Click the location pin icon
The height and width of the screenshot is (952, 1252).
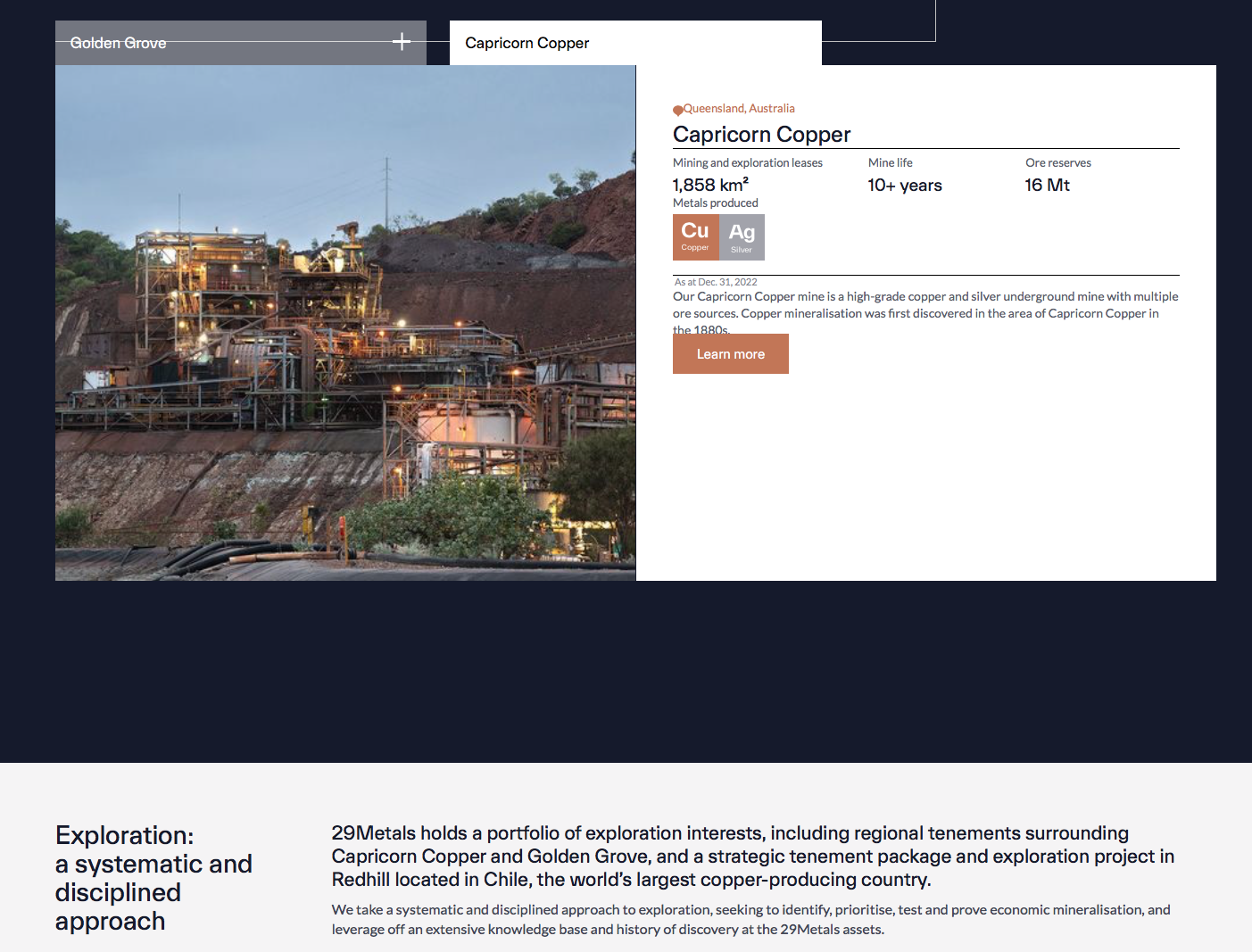coord(677,110)
